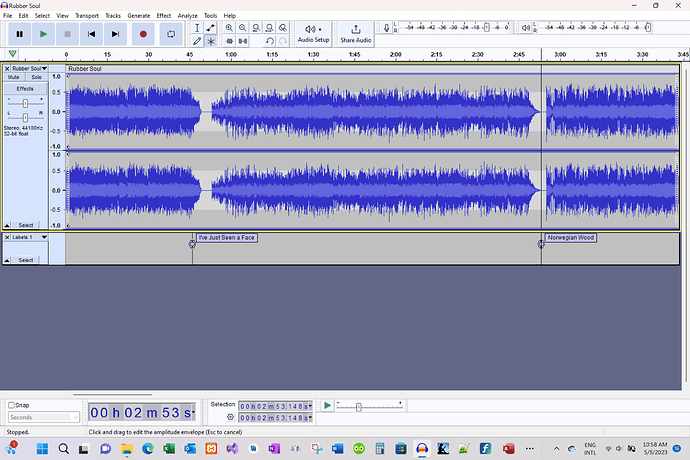Click the 'Norwegian Wood' label
The height and width of the screenshot is (460, 690).
571,238
